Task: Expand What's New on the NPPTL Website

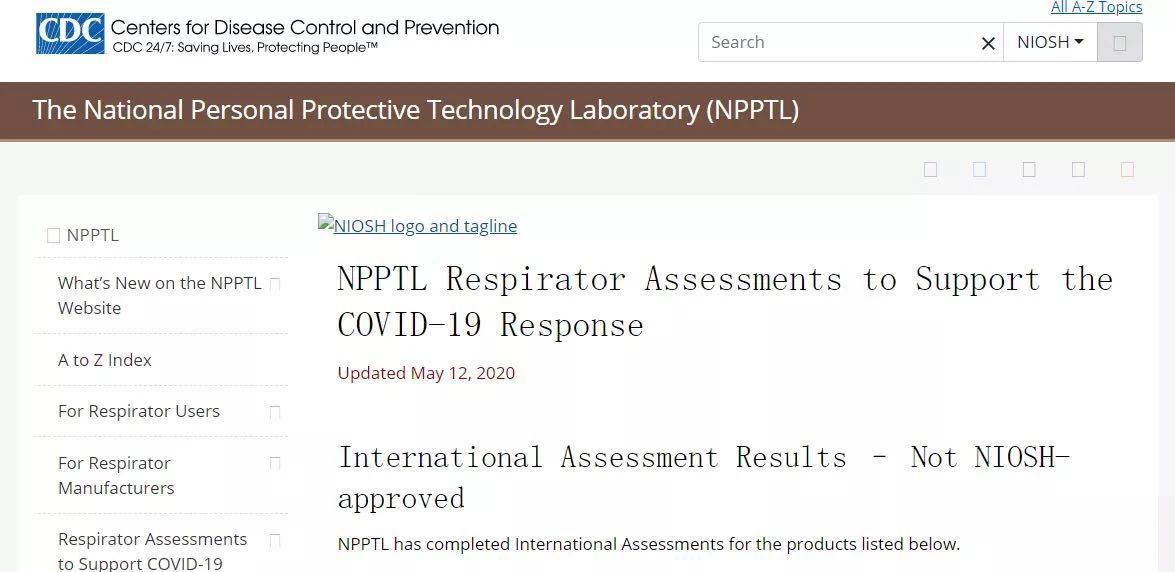Action: tap(275, 284)
